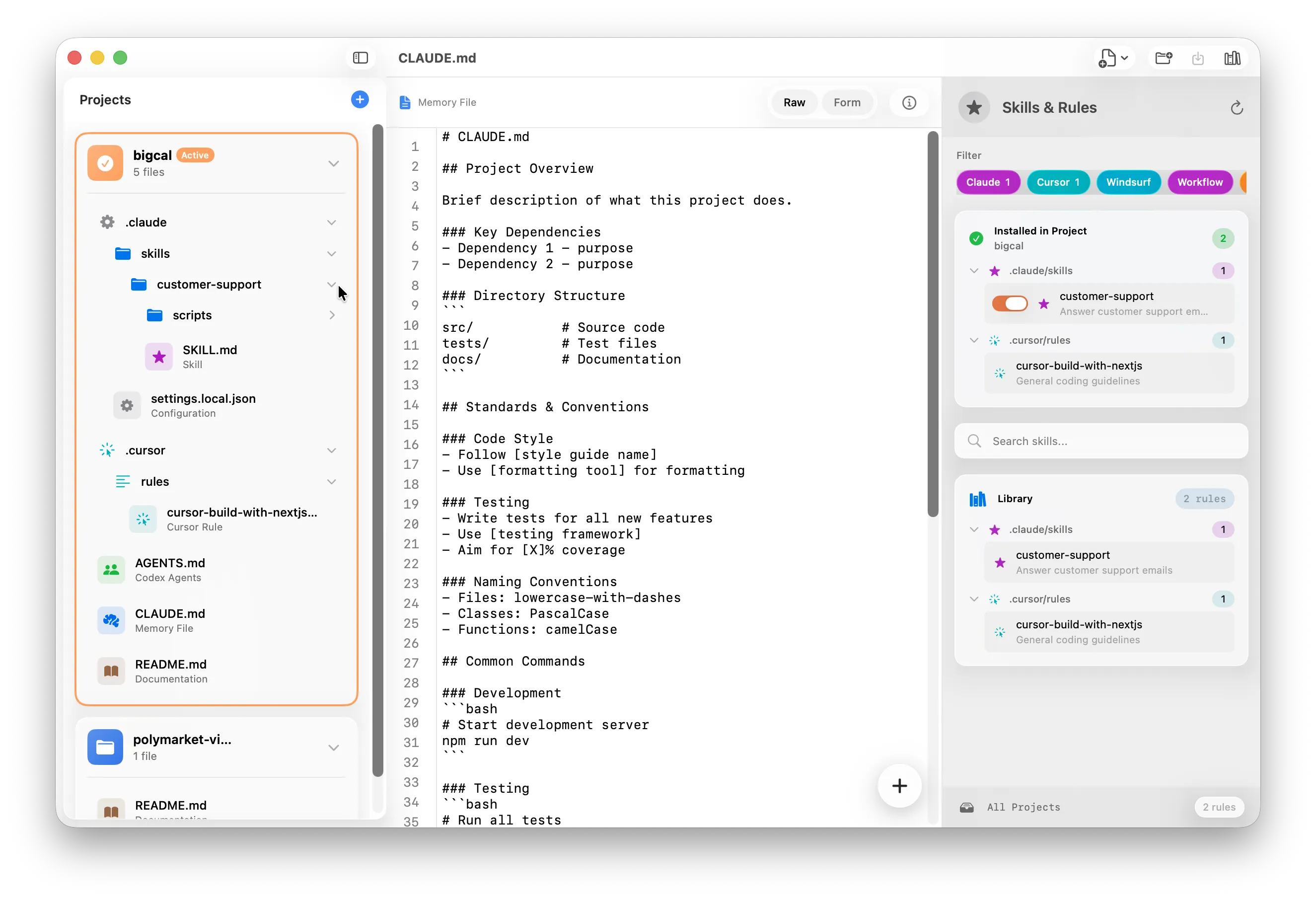
Task: Open the info button beside Raw and Form
Action: [x=909, y=102]
